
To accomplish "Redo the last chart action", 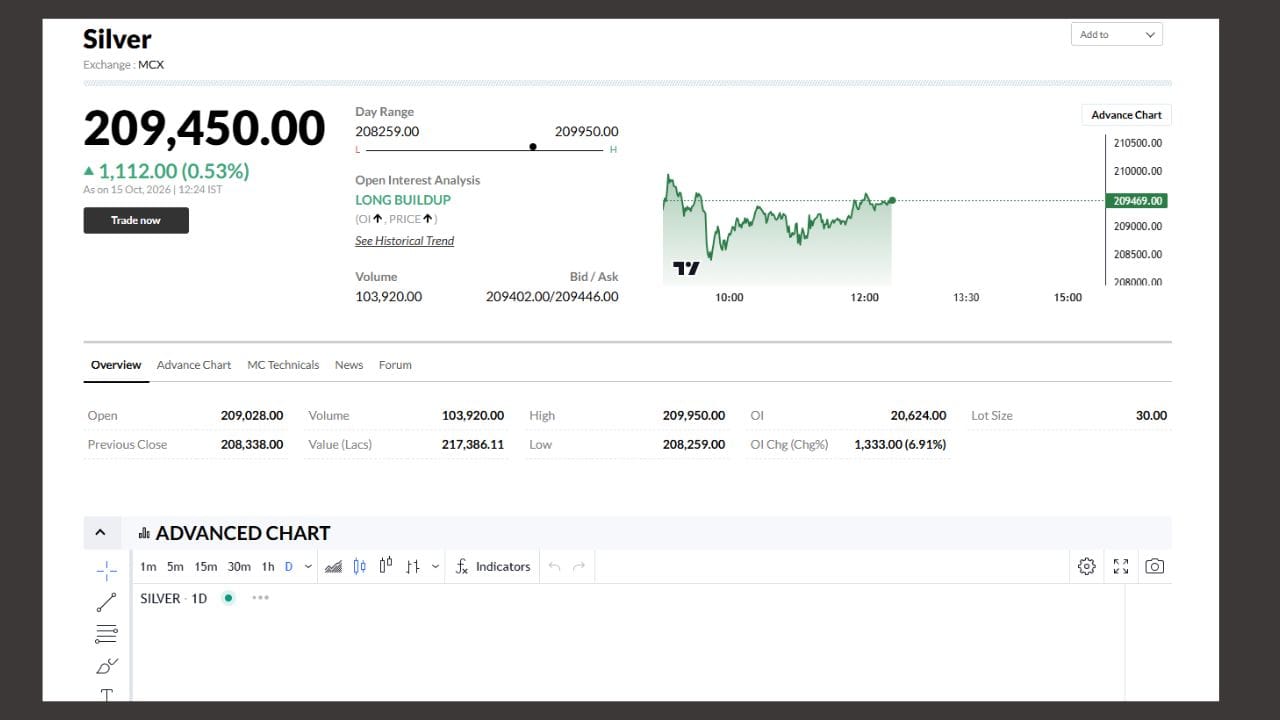I will tap(579, 567).
